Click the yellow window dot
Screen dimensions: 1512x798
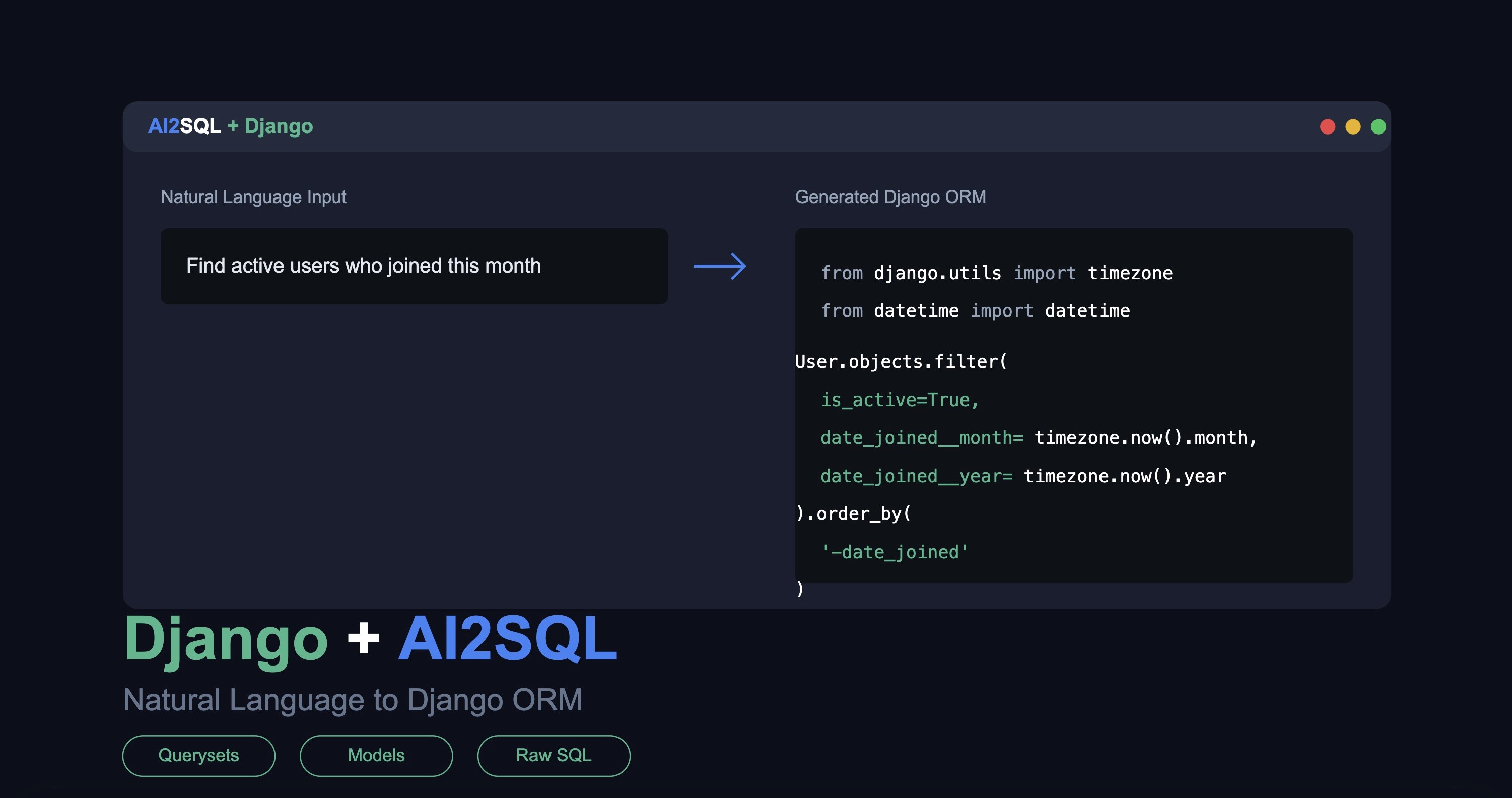(x=1352, y=127)
